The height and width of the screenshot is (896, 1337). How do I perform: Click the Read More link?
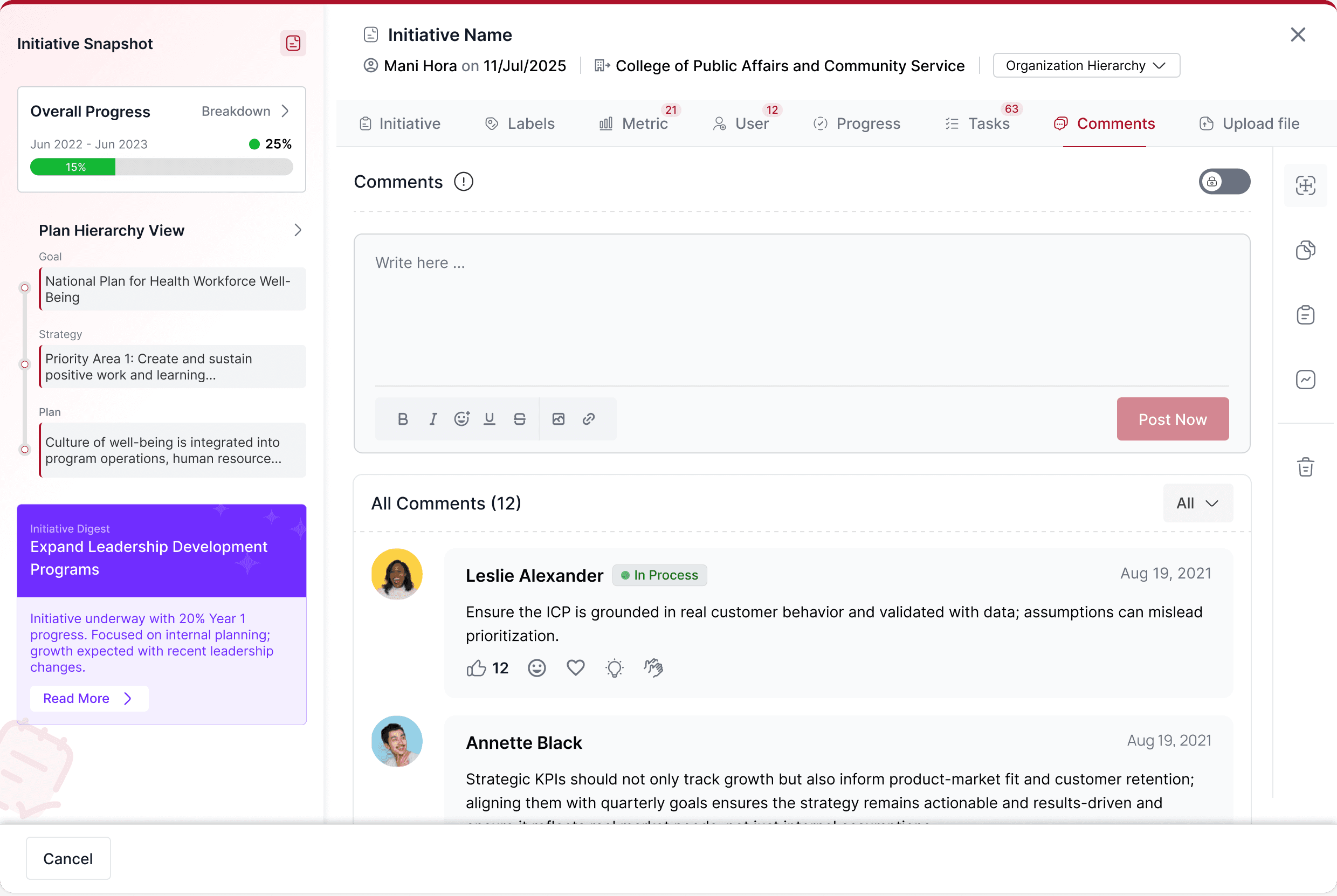tap(88, 698)
